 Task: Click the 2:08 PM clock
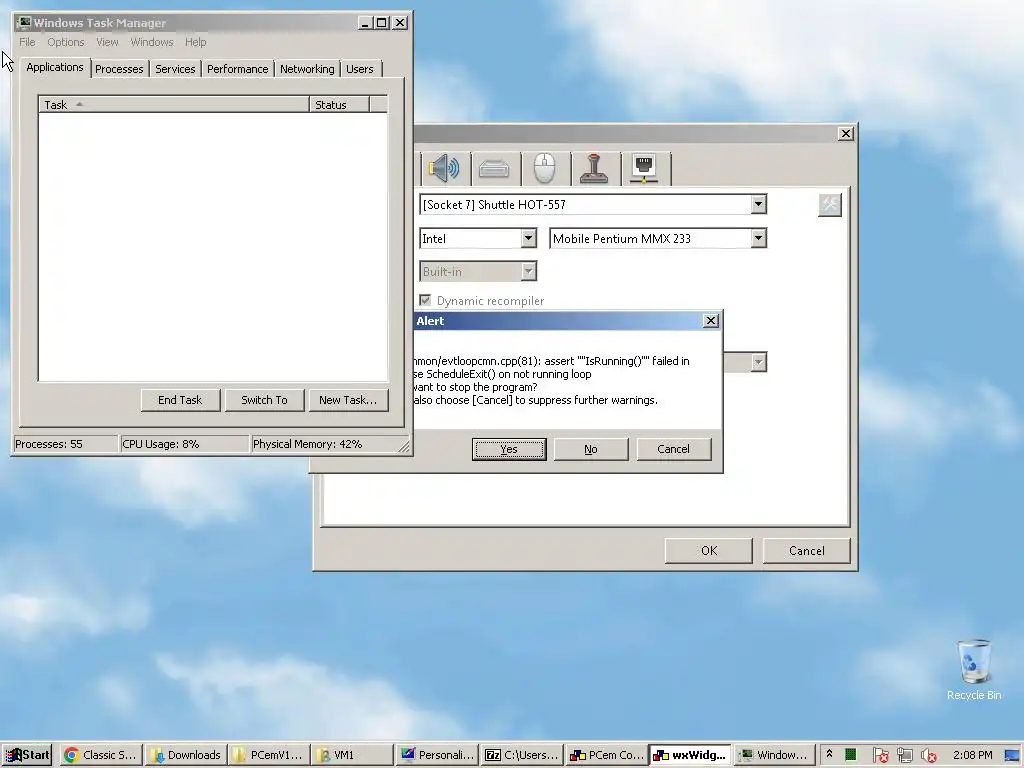pos(972,755)
